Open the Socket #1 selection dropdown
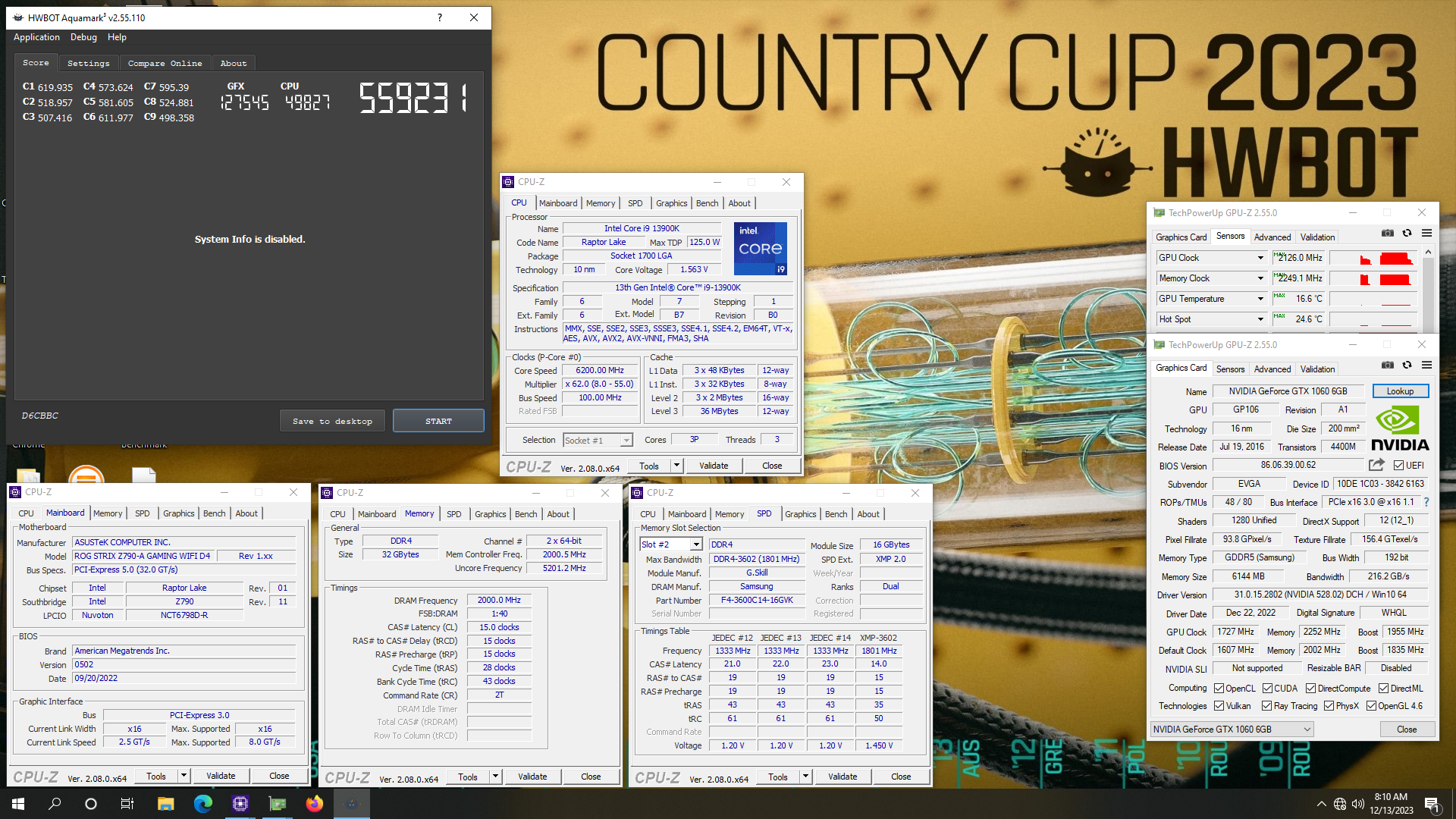Viewport: 1456px width, 819px height. [x=598, y=441]
